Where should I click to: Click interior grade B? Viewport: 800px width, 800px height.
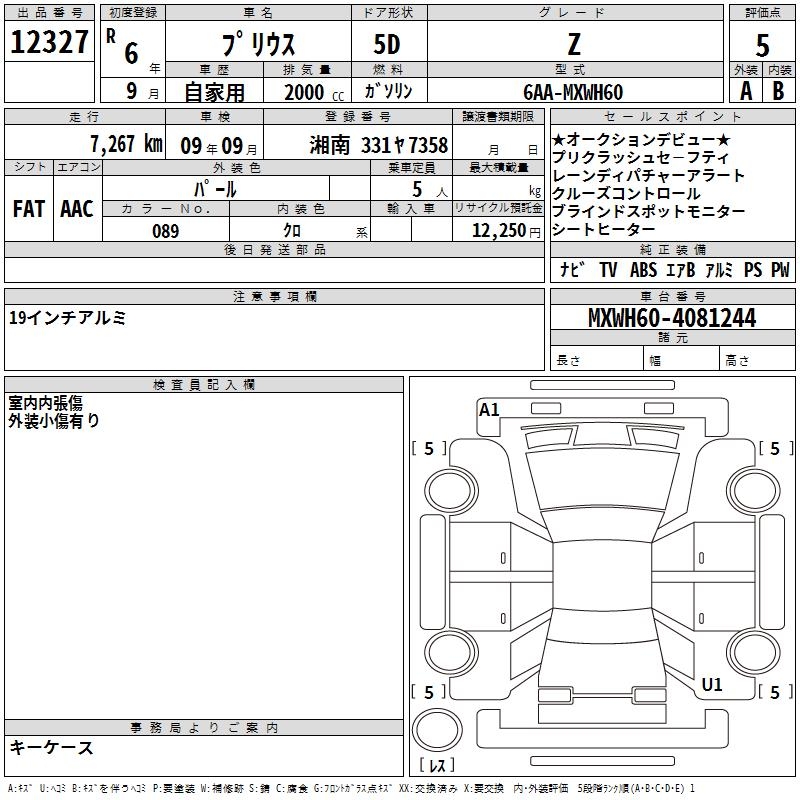[x=779, y=91]
